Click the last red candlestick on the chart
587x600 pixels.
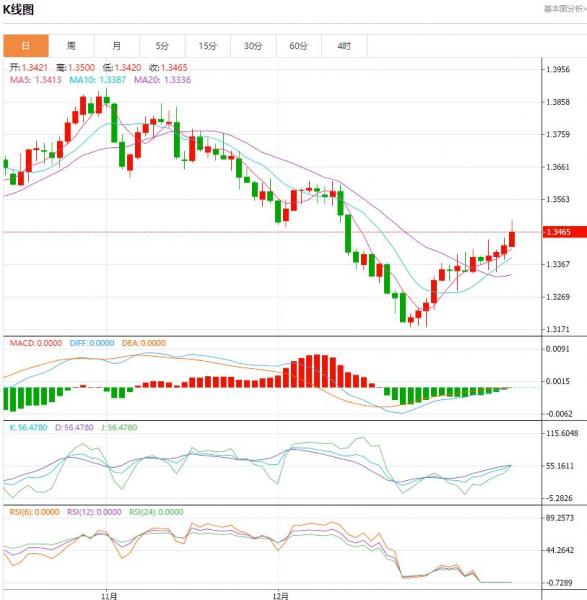click(x=512, y=239)
